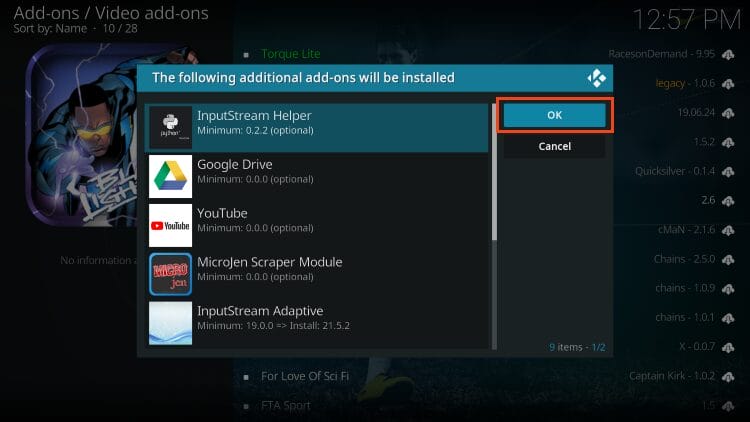This screenshot has width=750, height=422.
Task: Click the dialog list scrollbar
Action: [x=494, y=226]
